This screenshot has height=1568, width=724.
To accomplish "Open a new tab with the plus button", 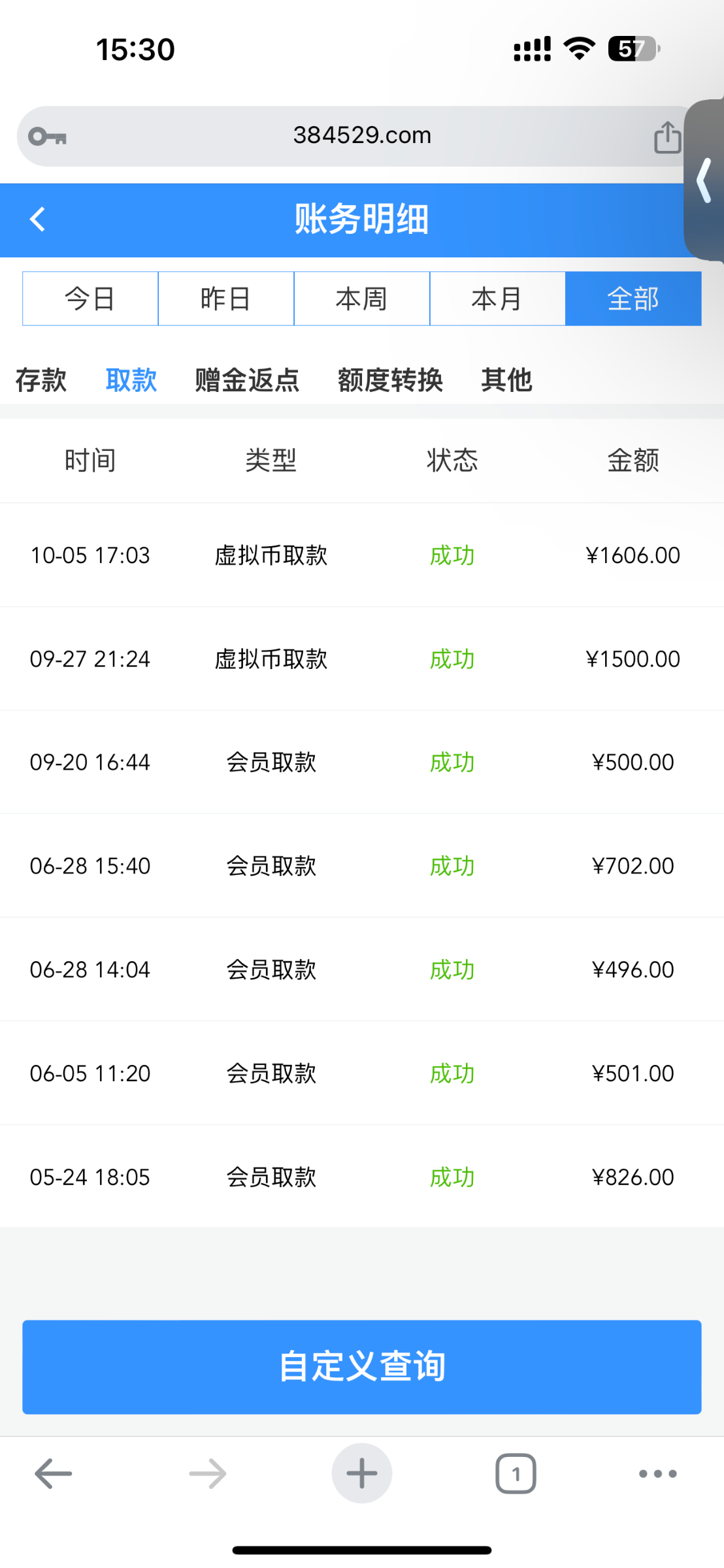I will (361, 1473).
